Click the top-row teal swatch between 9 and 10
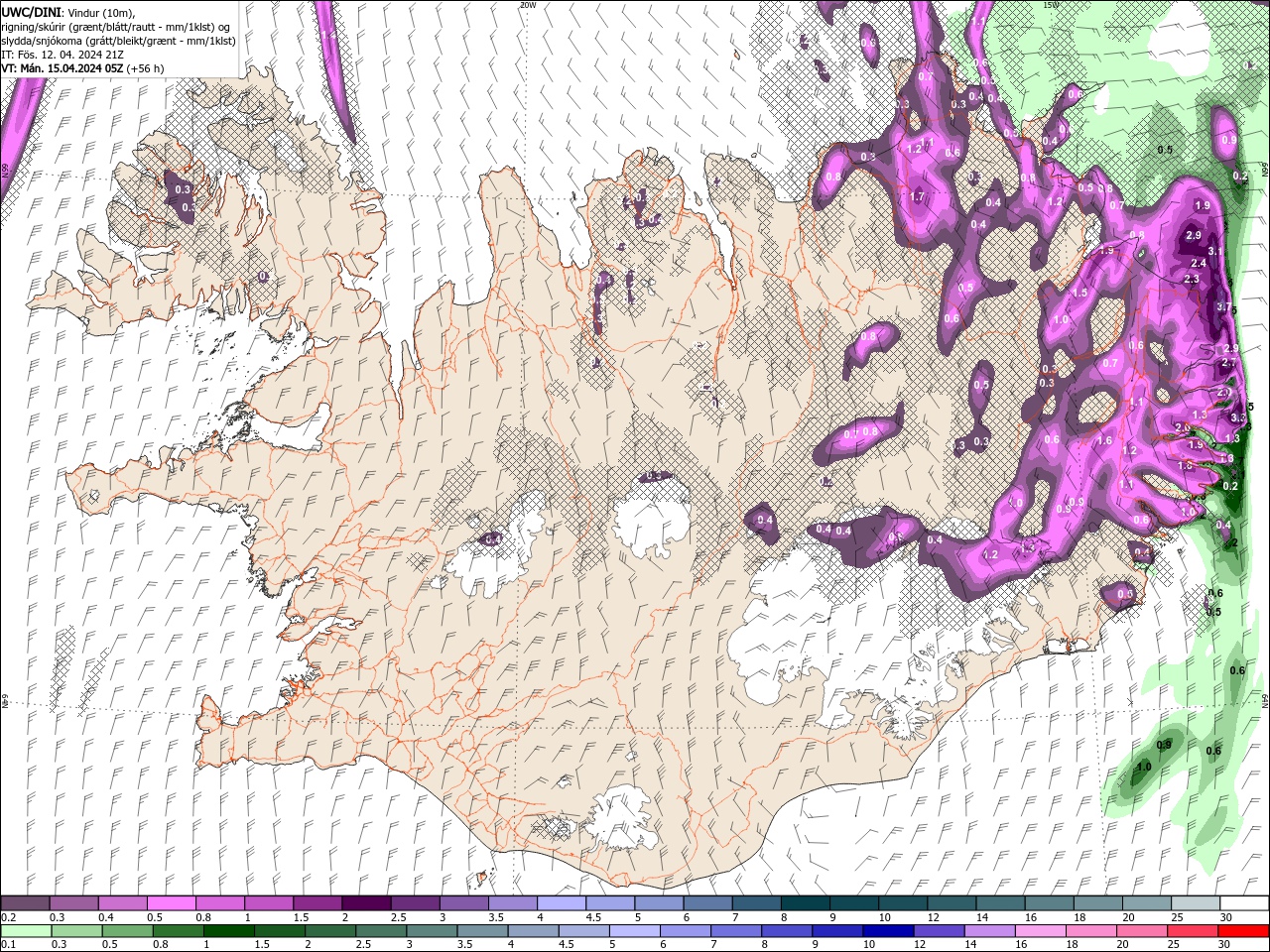The height and width of the screenshot is (952, 1270). pos(853,903)
